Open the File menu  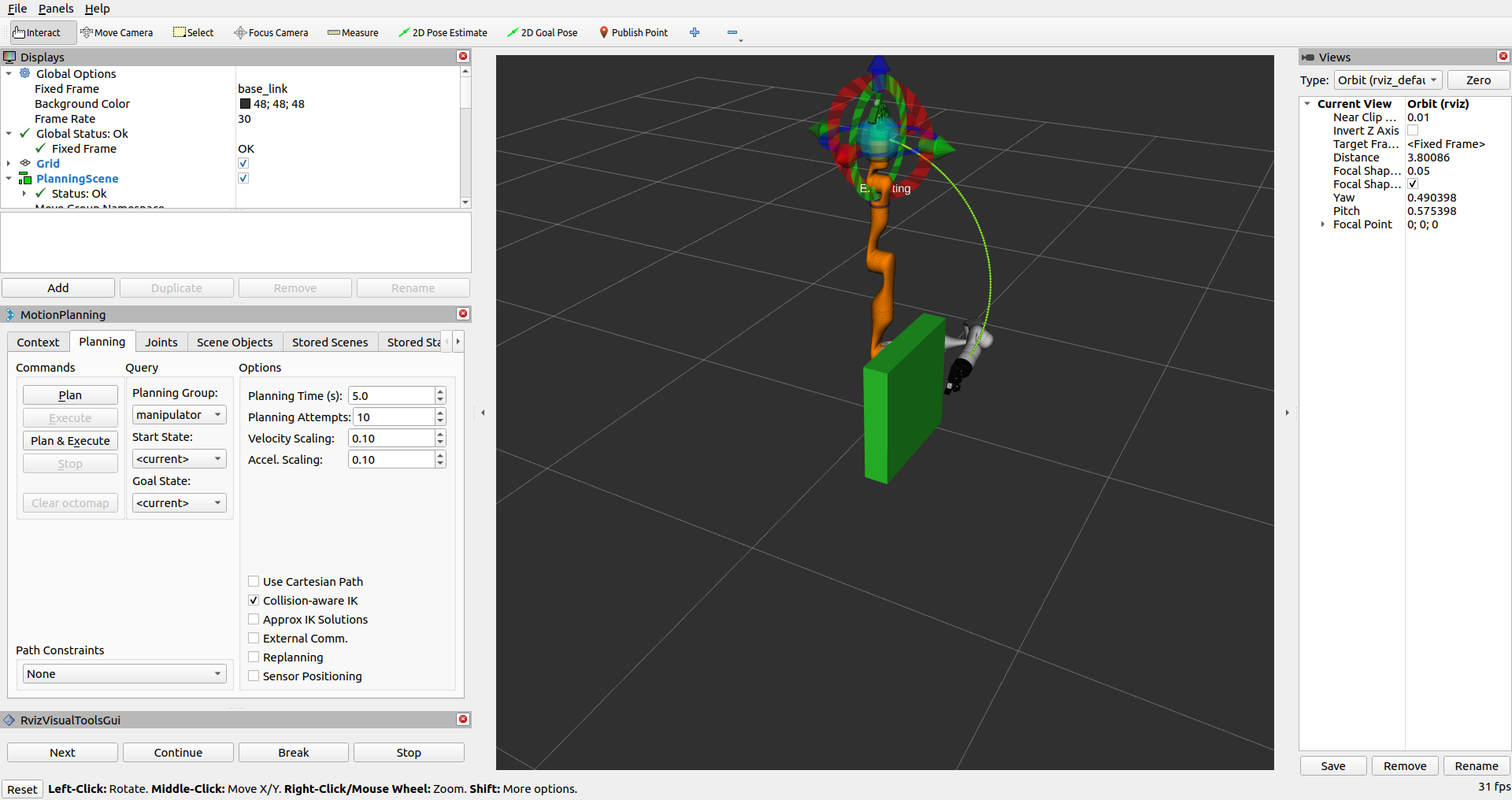tap(17, 9)
